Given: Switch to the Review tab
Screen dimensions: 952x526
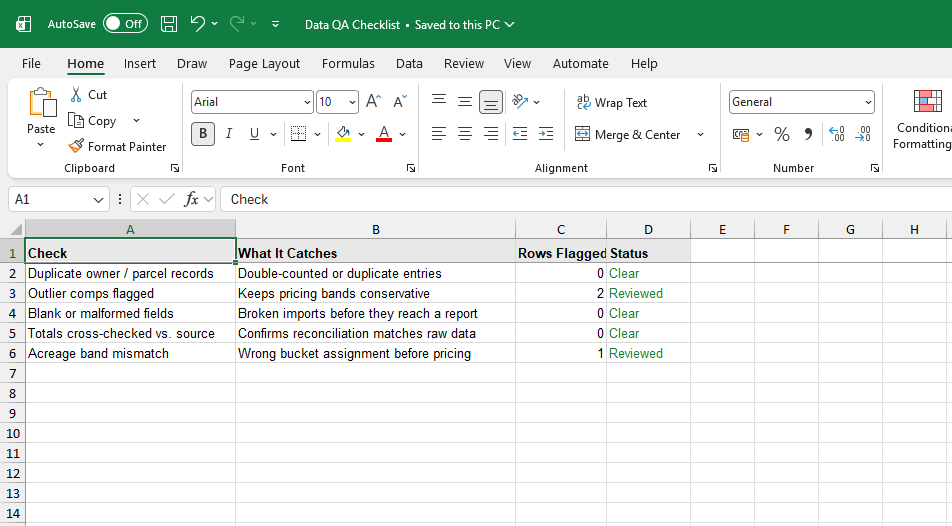Looking at the screenshot, I should click(x=464, y=63).
